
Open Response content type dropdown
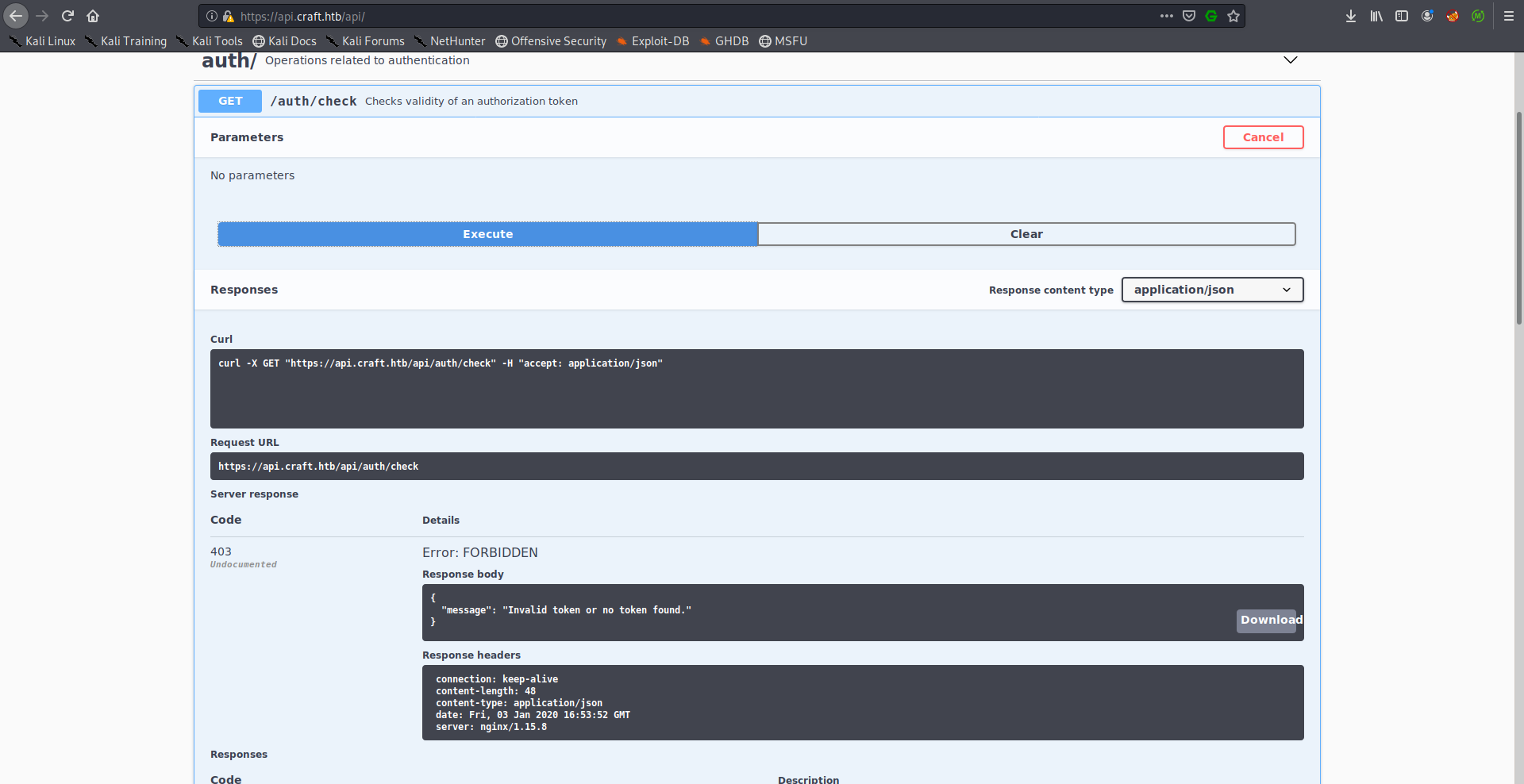point(1211,290)
